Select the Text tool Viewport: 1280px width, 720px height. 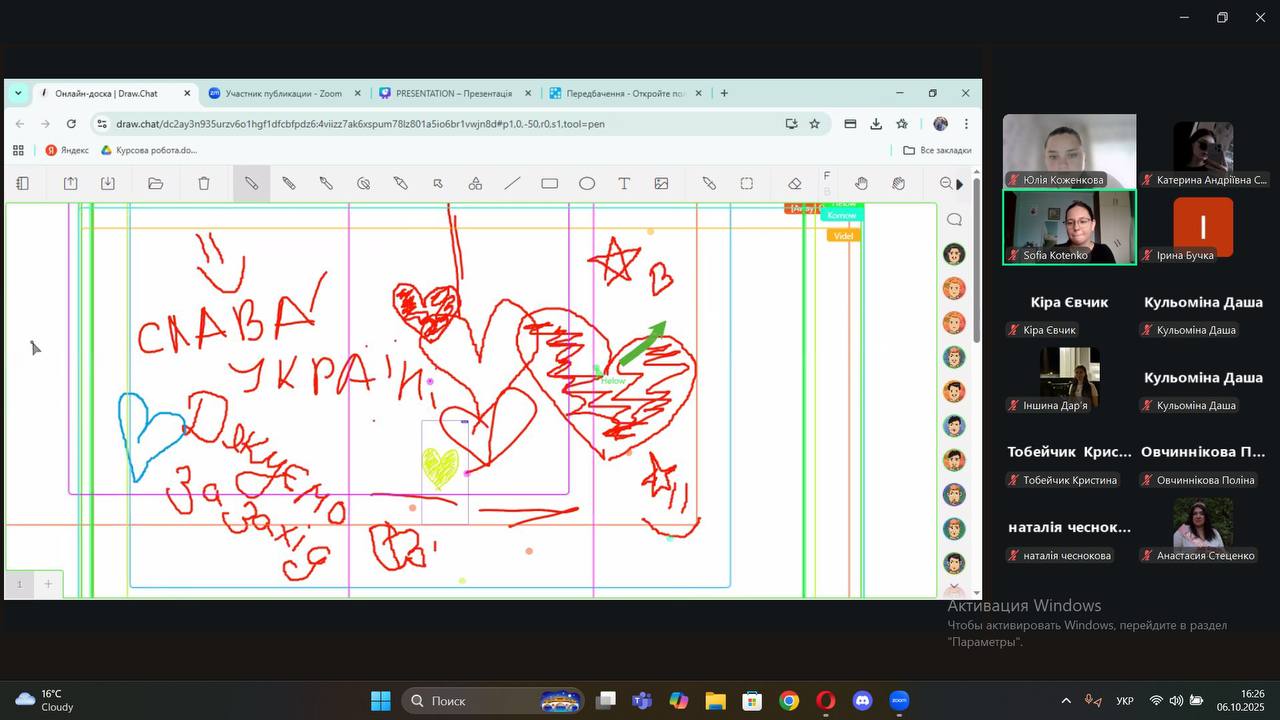(624, 184)
